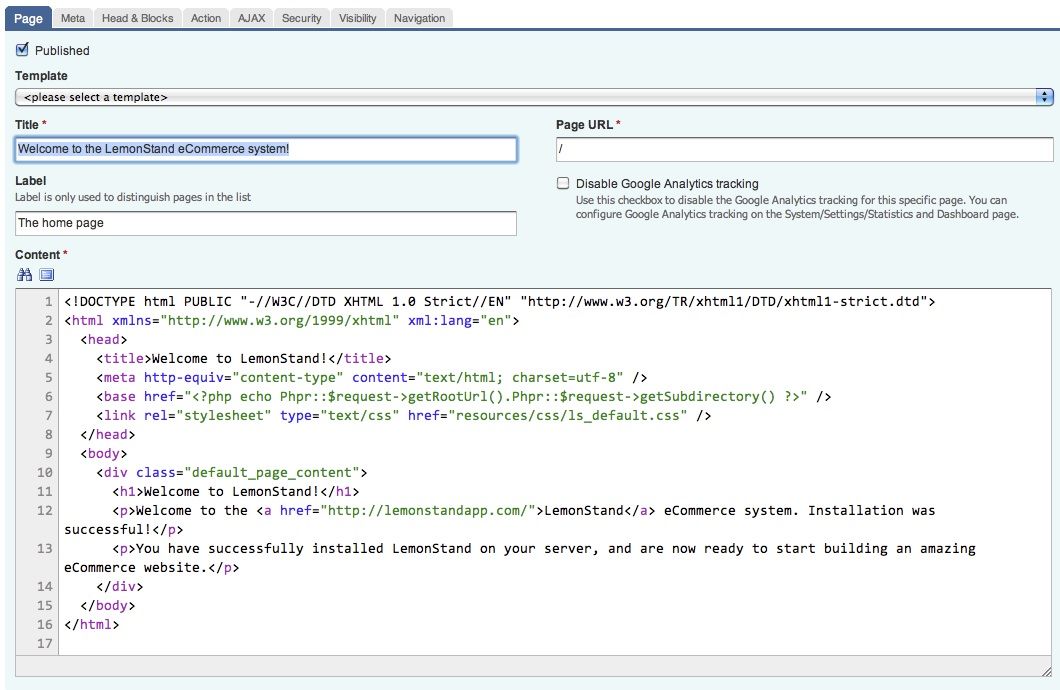The height and width of the screenshot is (690, 1060).
Task: Click the Title field containing the welcome text
Action: click(265, 149)
